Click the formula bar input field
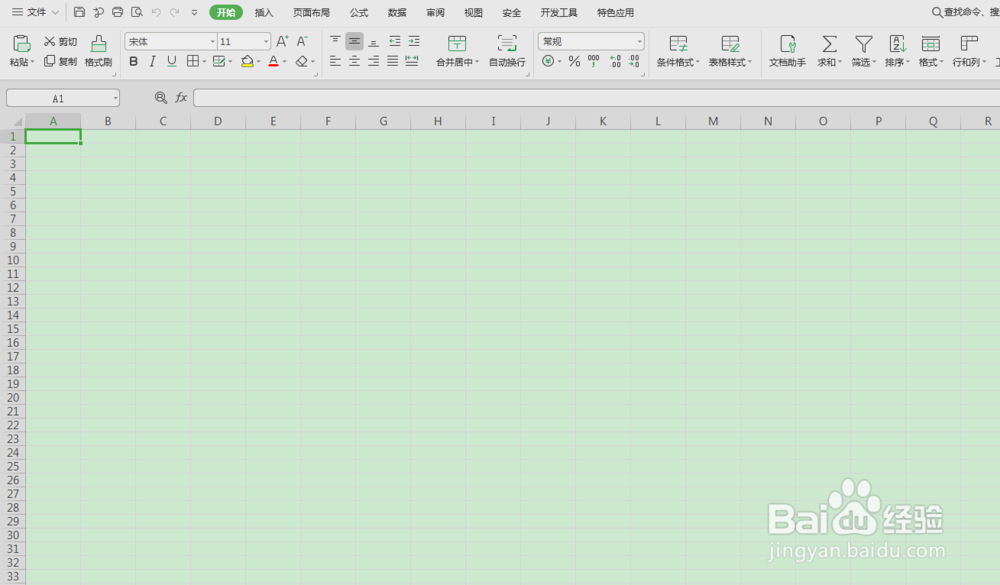The width and height of the screenshot is (1000, 585). coord(596,98)
